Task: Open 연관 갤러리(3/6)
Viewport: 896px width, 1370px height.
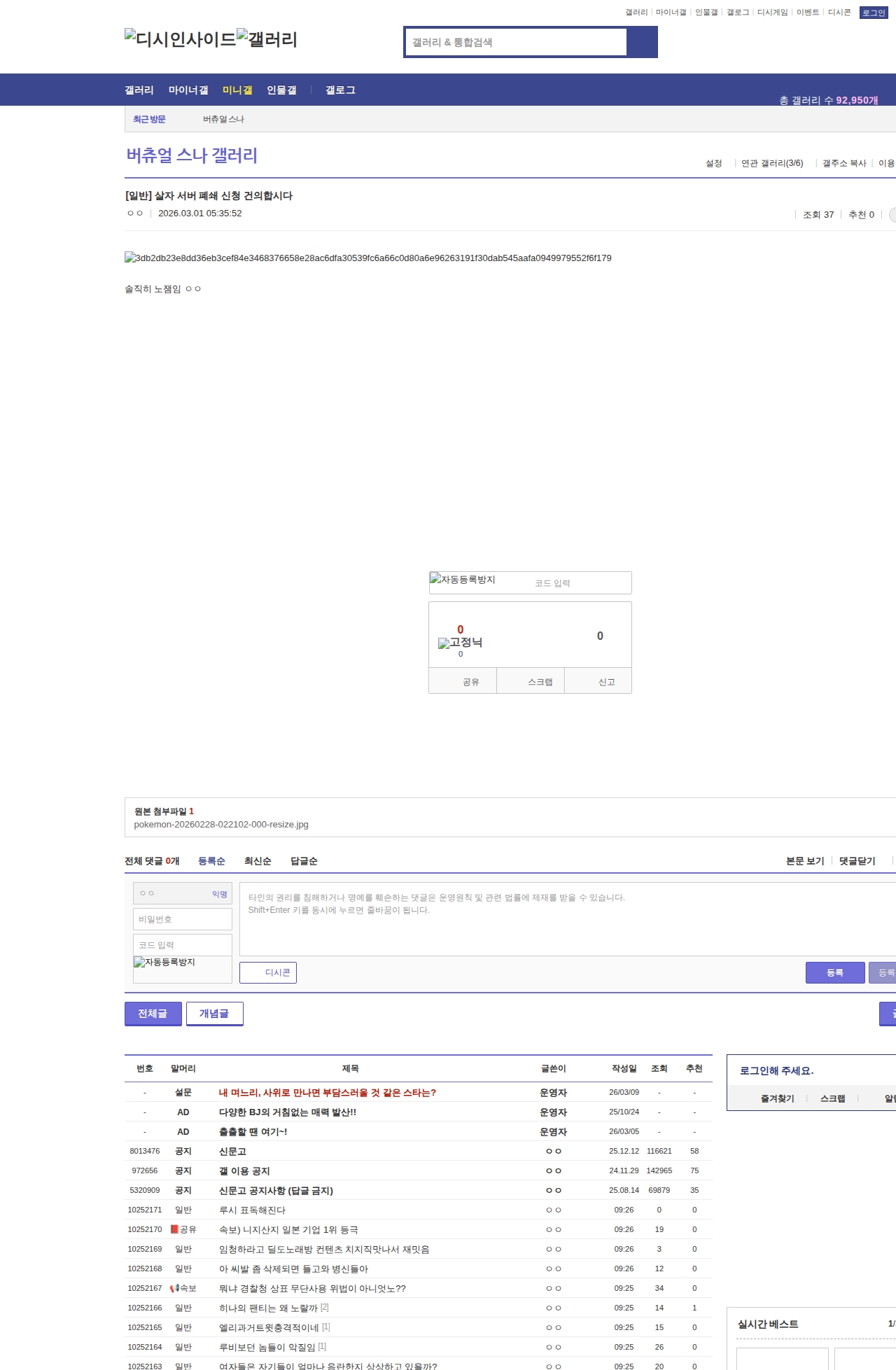Action: [x=772, y=163]
